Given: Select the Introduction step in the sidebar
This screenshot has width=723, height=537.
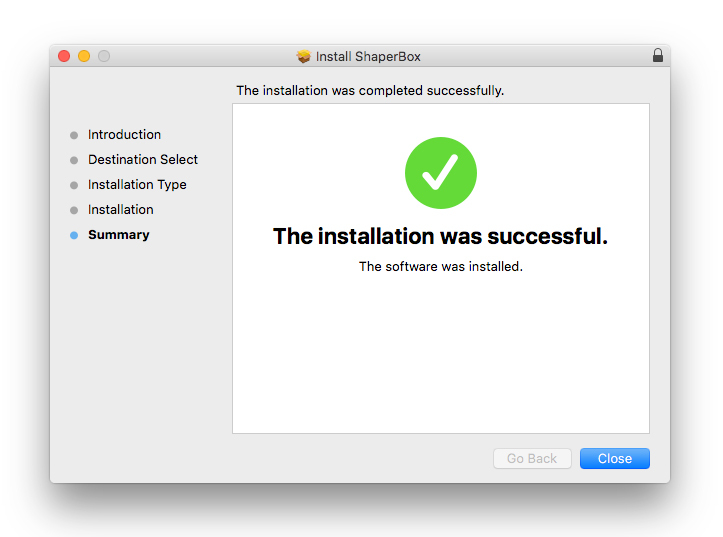Looking at the screenshot, I should tap(124, 135).
